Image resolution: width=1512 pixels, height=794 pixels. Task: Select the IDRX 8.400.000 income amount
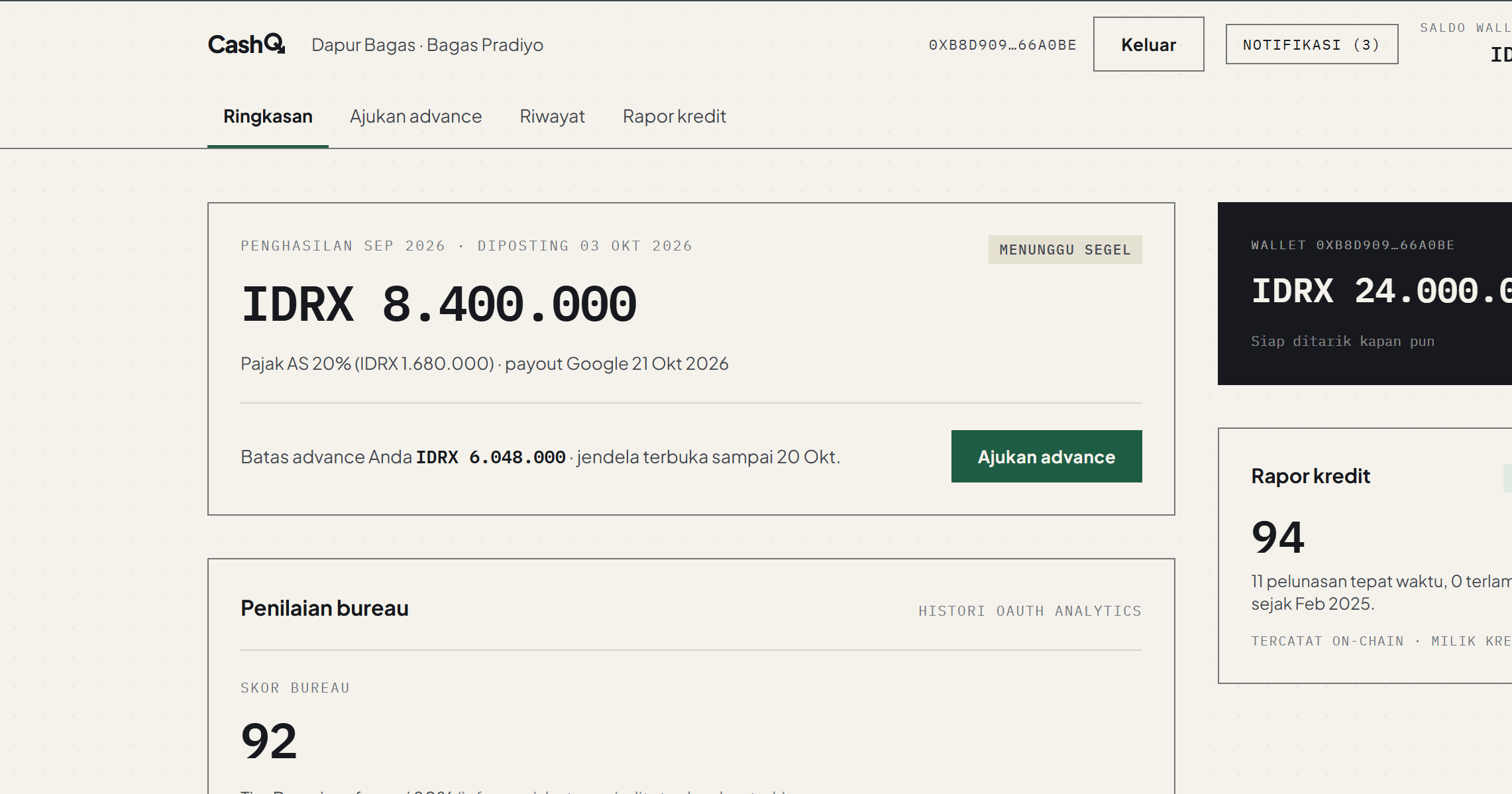(x=439, y=305)
